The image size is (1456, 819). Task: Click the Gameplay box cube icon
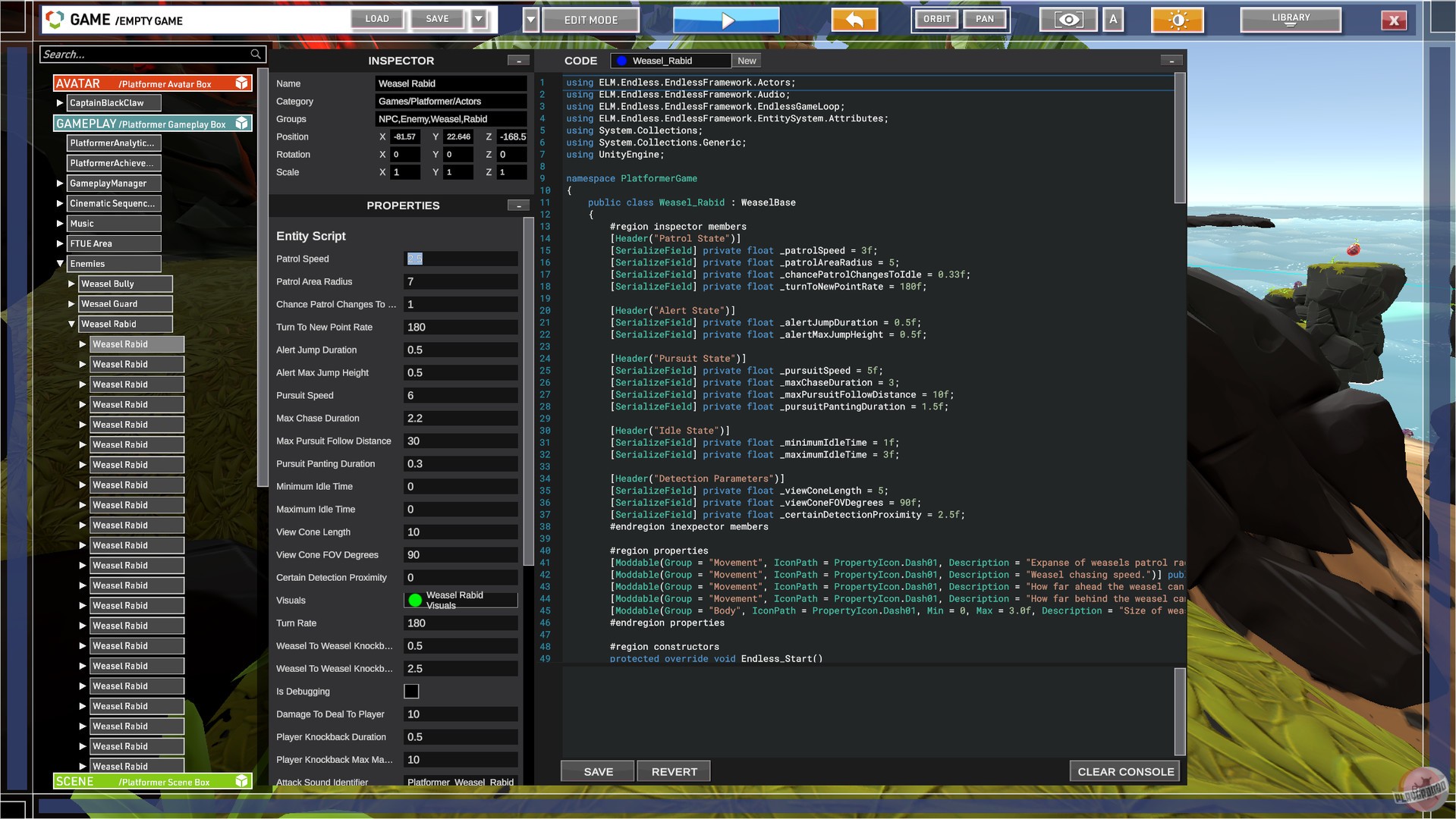(241, 124)
